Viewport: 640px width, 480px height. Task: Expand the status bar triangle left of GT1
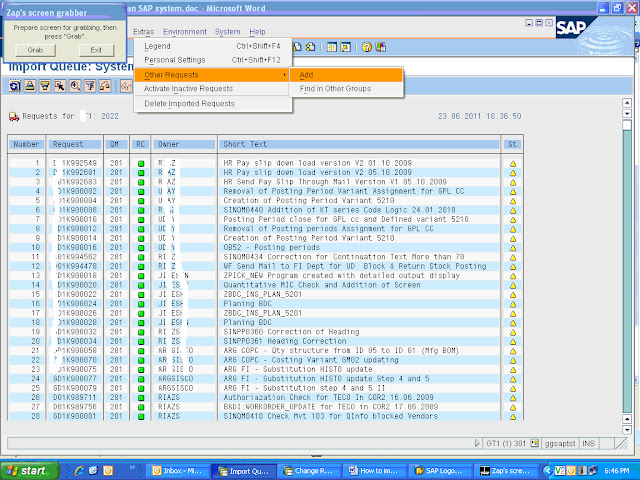[x=477, y=443]
